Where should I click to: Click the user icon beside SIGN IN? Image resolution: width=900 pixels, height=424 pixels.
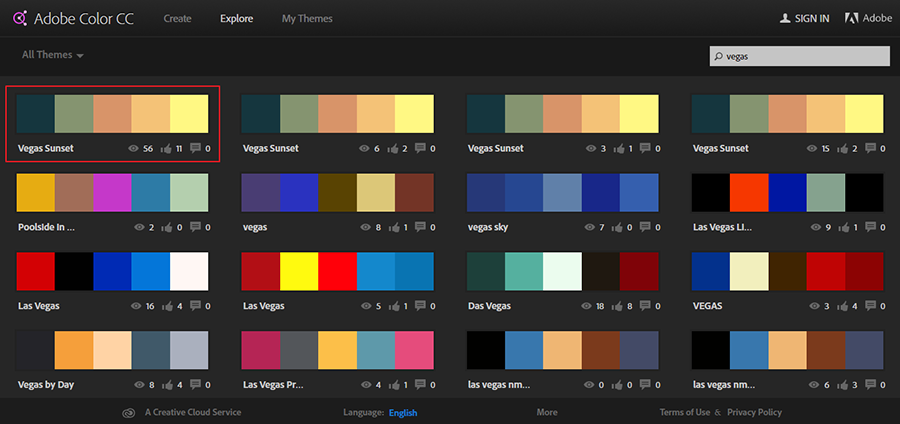coord(785,18)
